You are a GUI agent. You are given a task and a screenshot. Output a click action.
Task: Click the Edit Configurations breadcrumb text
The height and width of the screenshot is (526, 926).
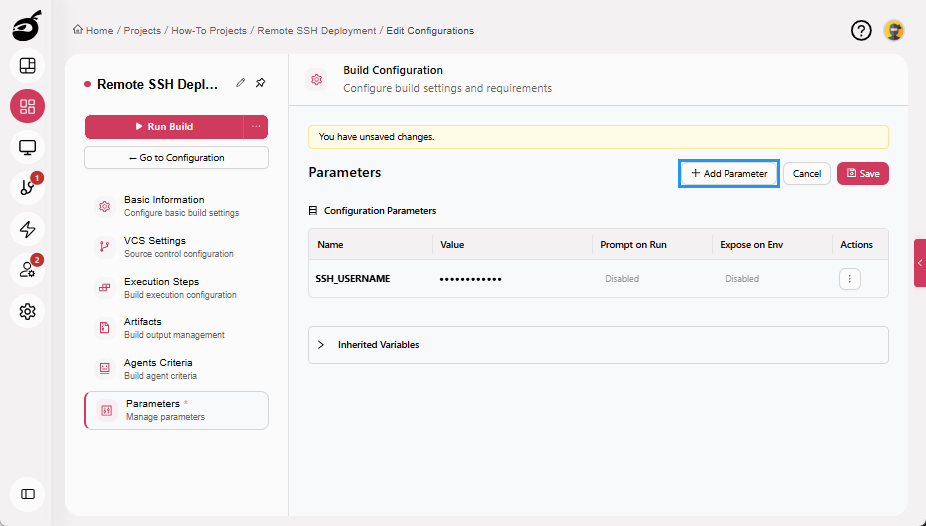(x=430, y=31)
